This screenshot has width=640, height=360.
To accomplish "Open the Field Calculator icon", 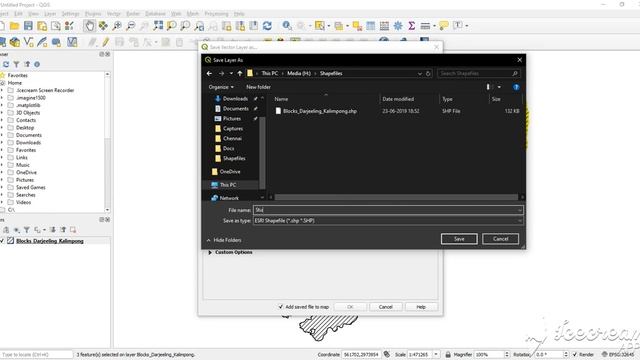I will (384, 26).
